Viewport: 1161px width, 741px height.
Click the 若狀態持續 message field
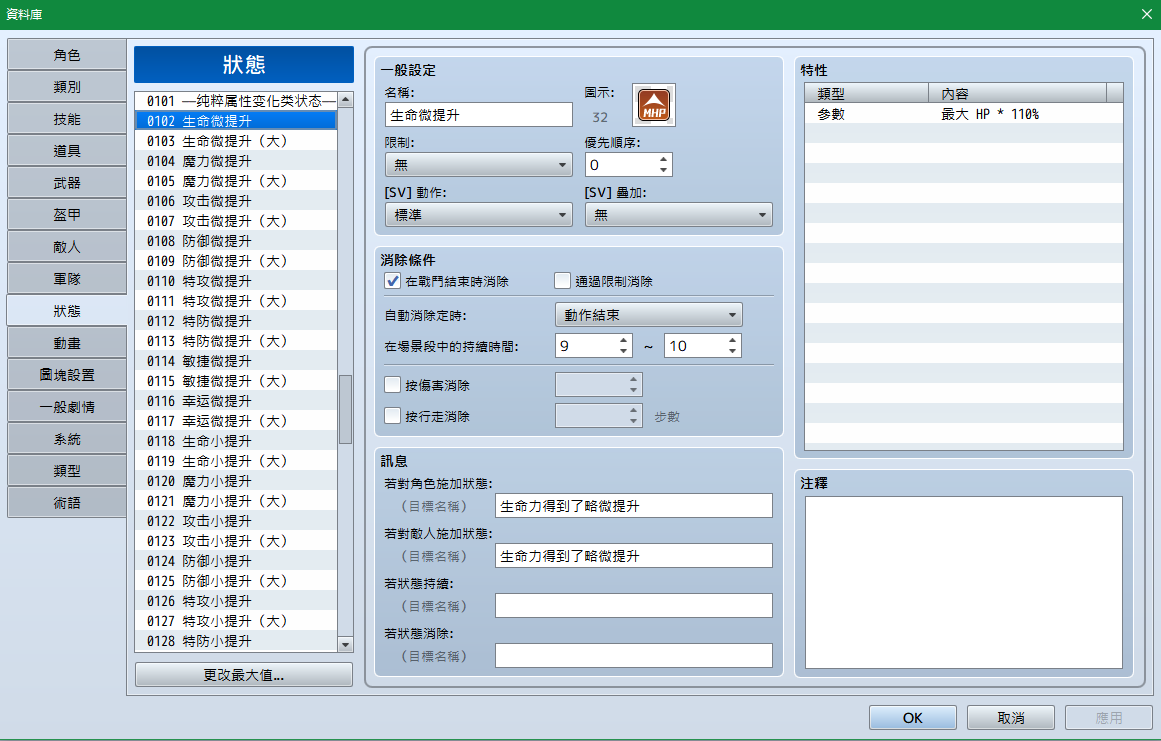pos(634,606)
